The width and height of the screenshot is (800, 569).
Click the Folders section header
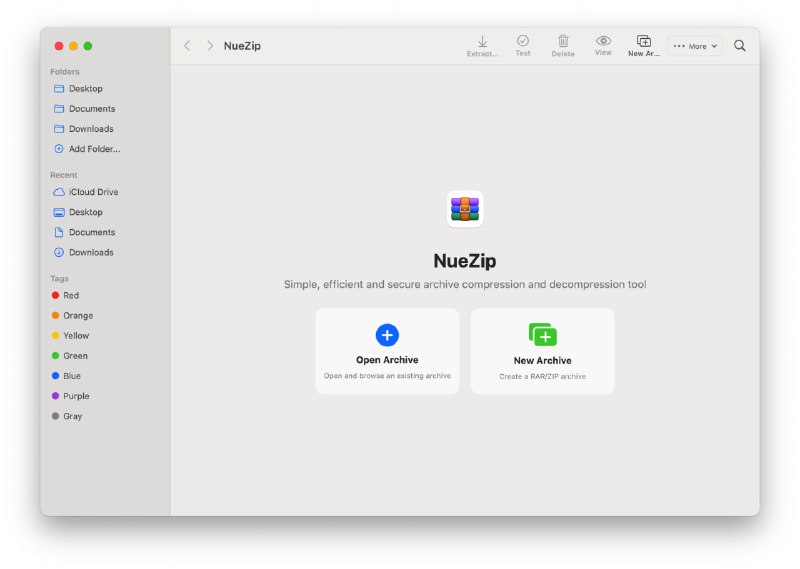click(x=65, y=71)
